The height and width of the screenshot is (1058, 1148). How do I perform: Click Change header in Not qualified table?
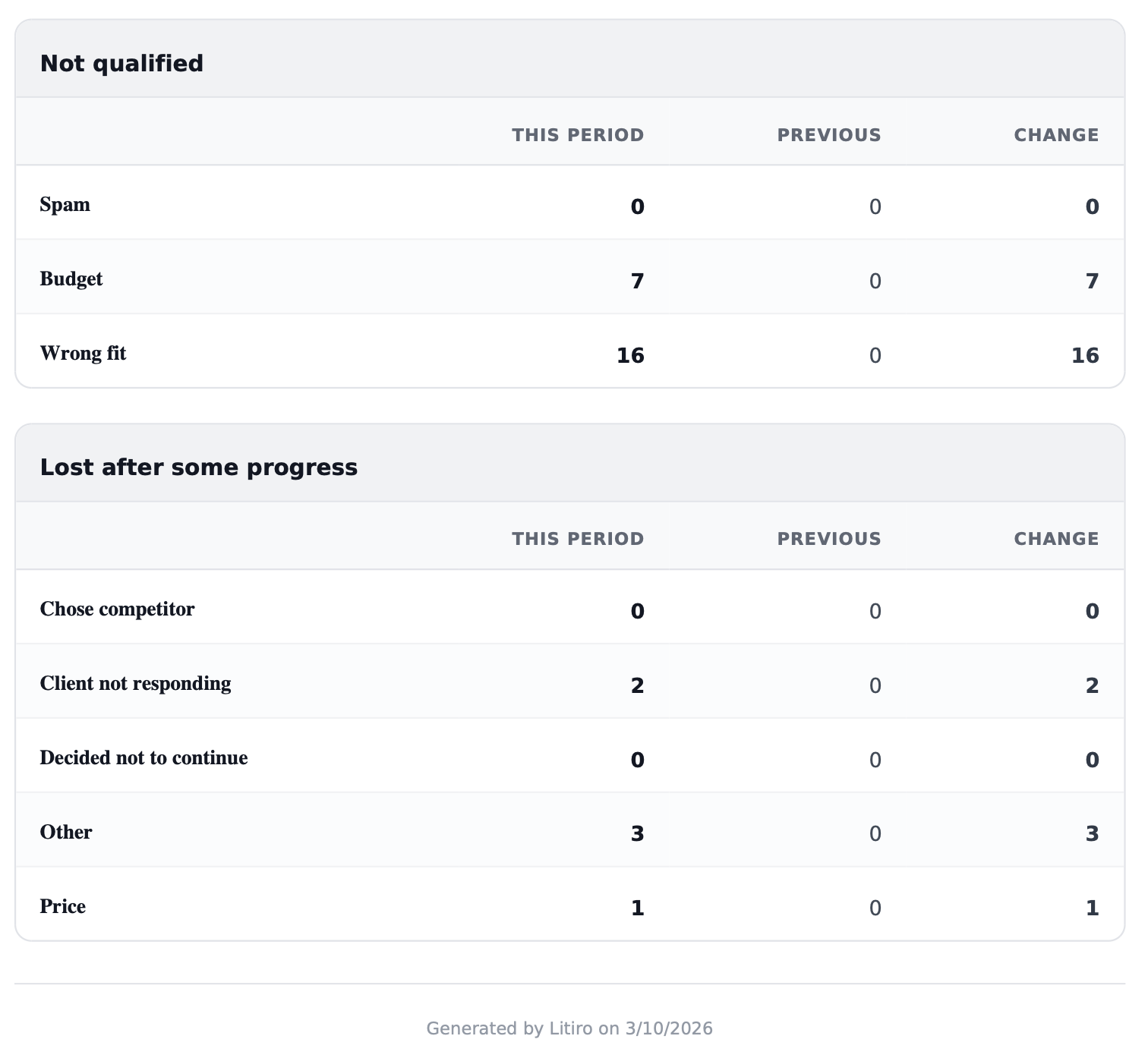coord(1056,135)
